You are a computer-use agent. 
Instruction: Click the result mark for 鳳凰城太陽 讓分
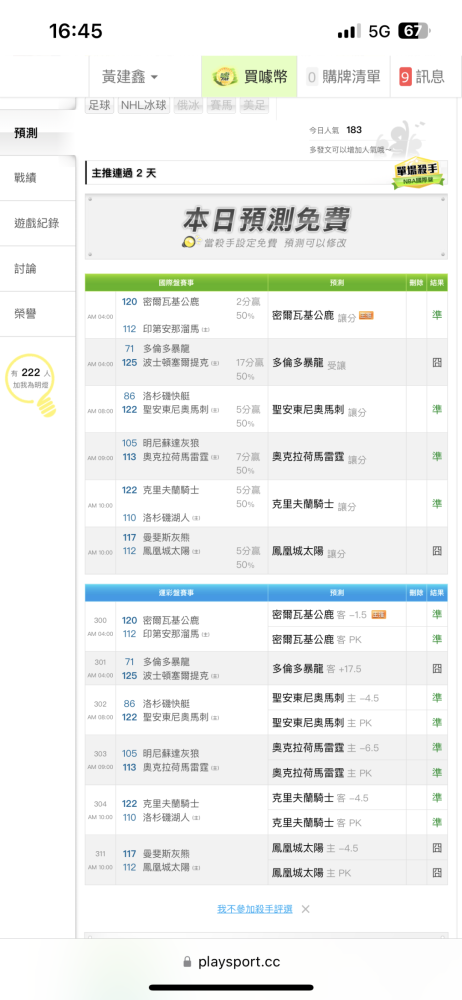point(437,550)
